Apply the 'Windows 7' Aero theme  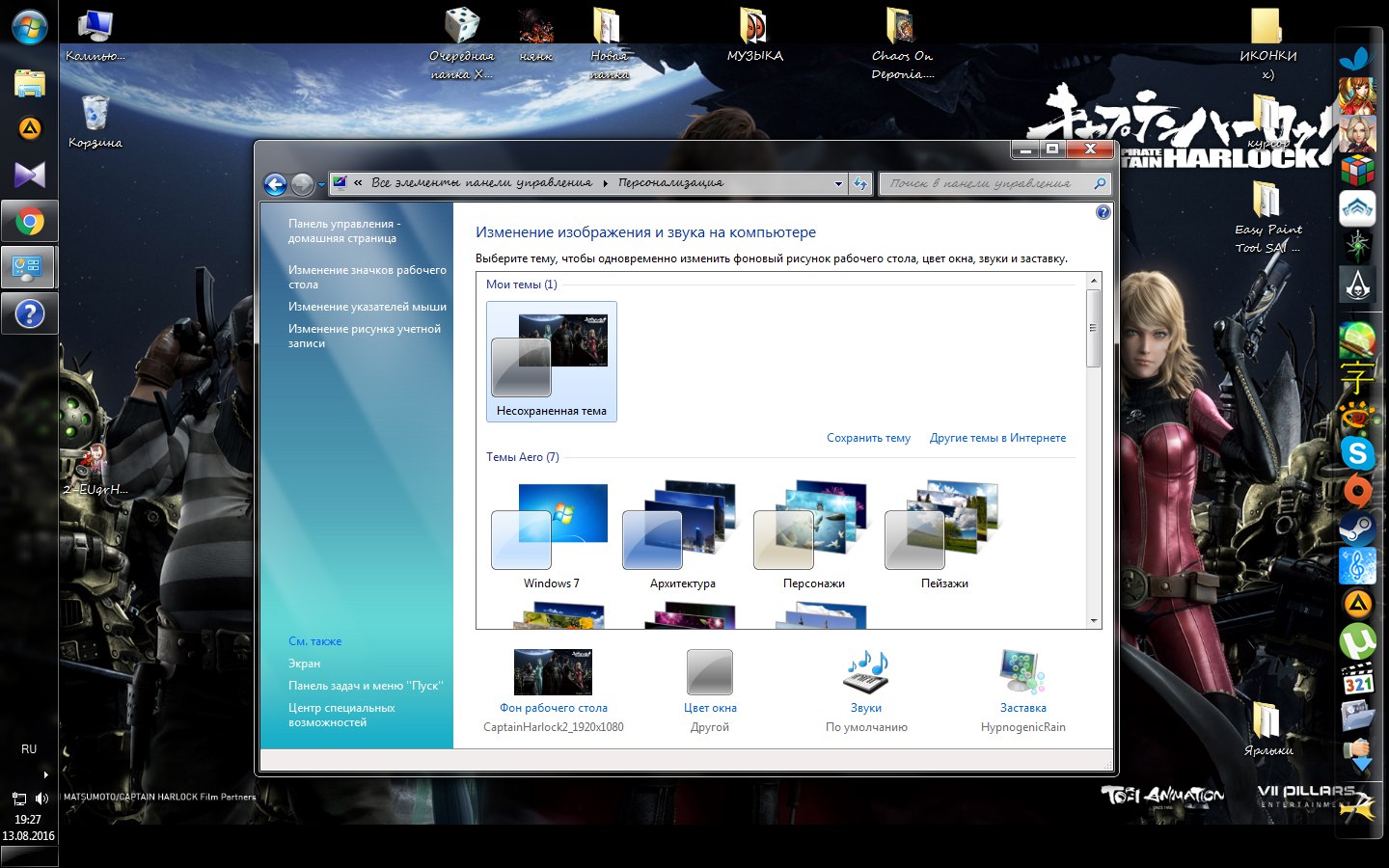coord(551,536)
